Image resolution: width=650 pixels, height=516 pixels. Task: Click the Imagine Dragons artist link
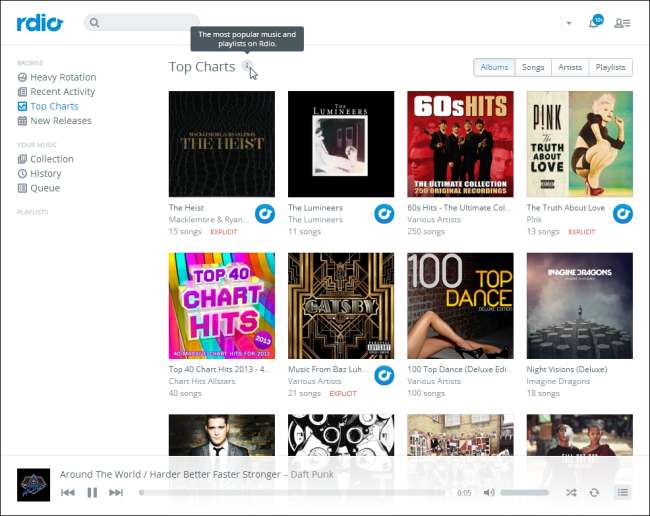(x=558, y=381)
